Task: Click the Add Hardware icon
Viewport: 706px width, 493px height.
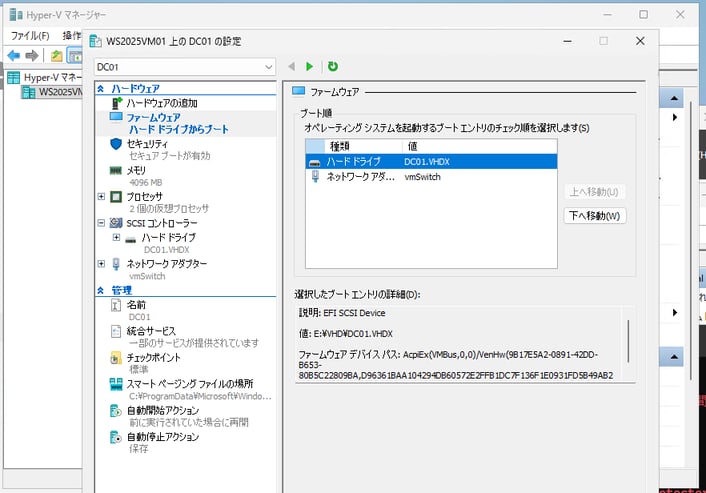Action: (x=117, y=103)
